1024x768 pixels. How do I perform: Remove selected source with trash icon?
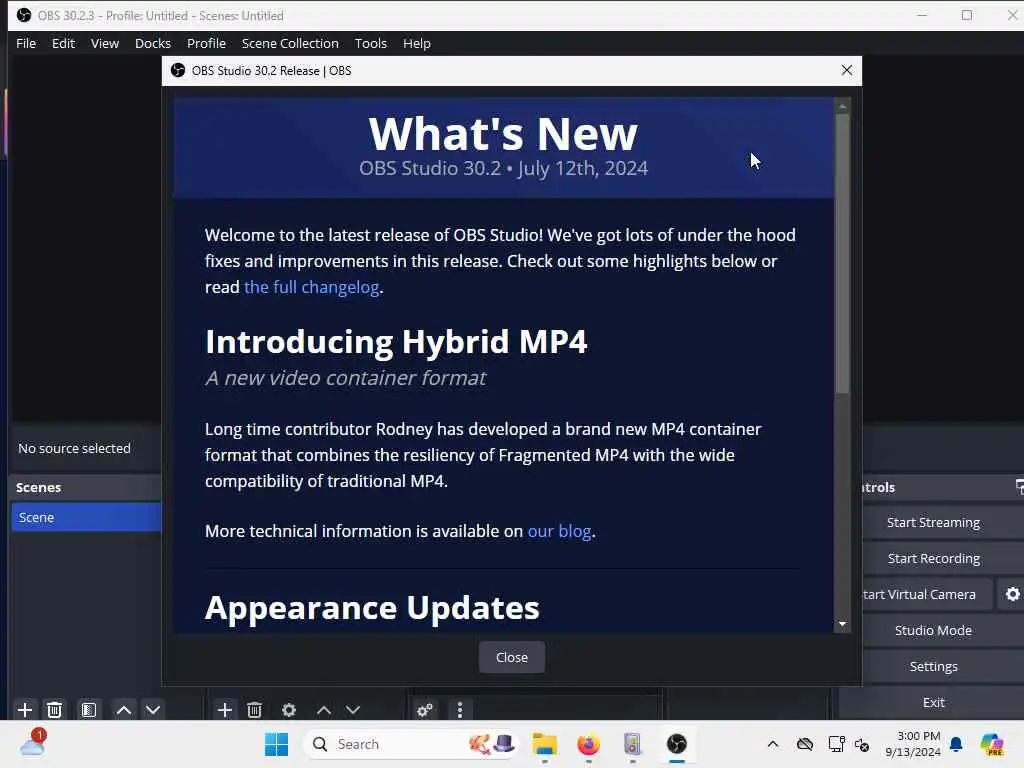click(x=255, y=709)
